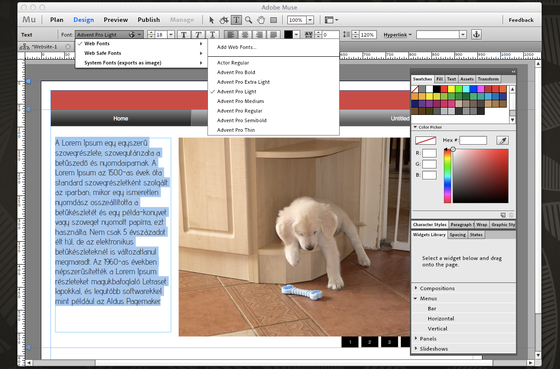This screenshot has width=560, height=369.
Task: Switch to the Spacing tab
Action: tap(458, 235)
